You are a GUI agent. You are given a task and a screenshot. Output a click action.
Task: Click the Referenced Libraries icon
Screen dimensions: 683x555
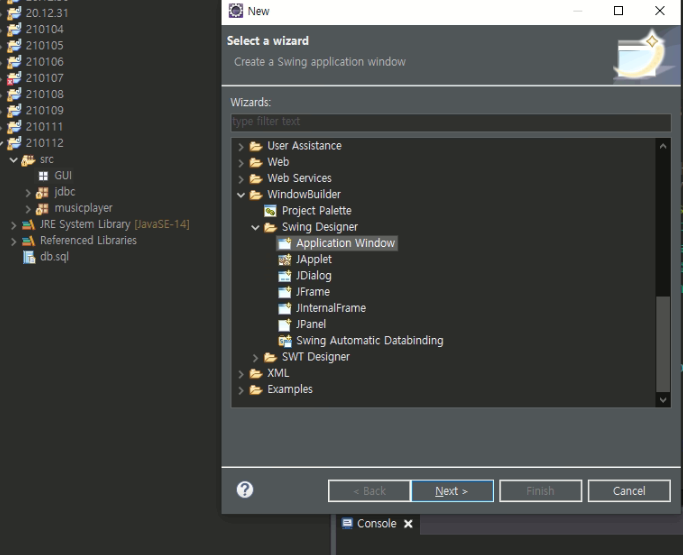(x=28, y=241)
